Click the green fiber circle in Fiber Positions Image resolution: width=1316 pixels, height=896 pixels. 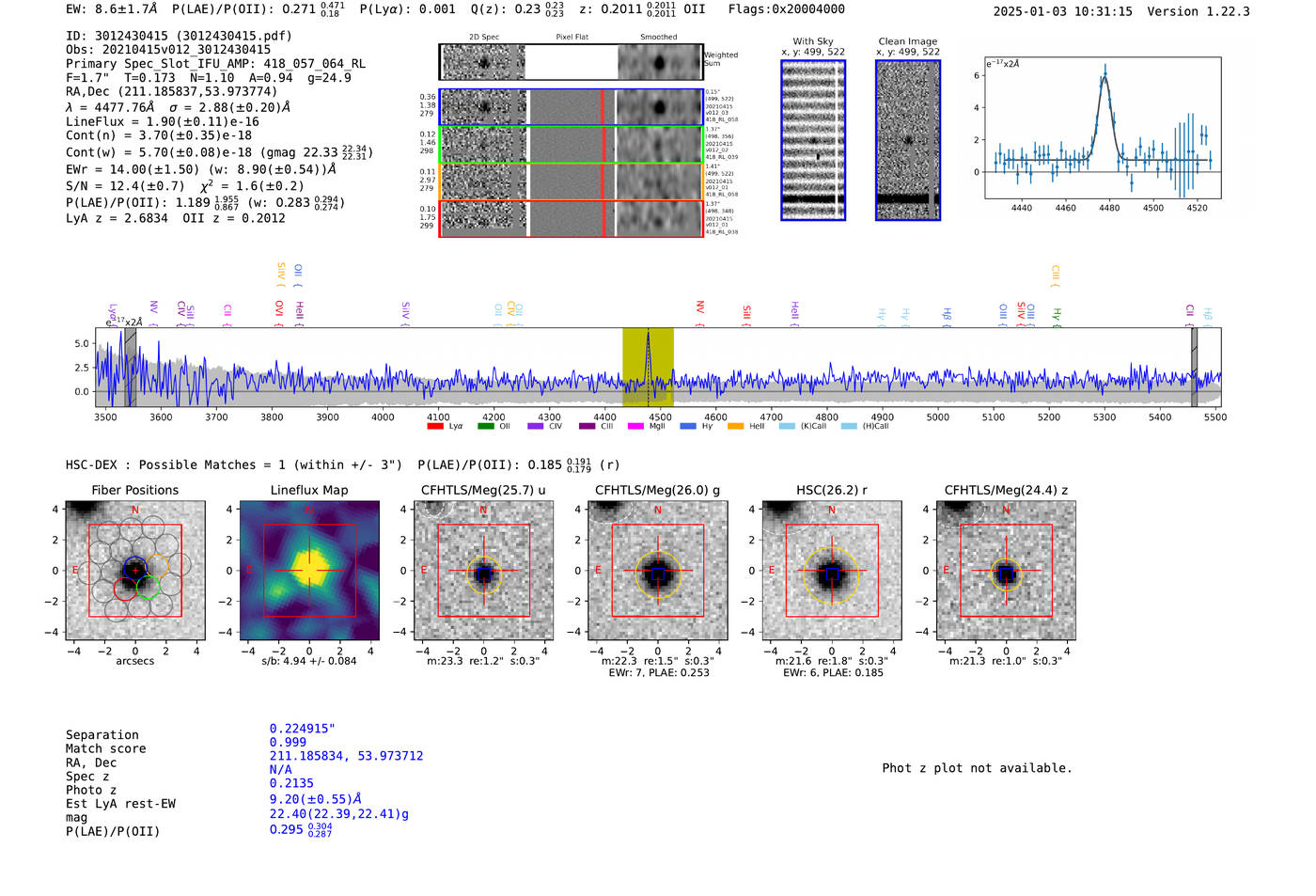tap(149, 587)
